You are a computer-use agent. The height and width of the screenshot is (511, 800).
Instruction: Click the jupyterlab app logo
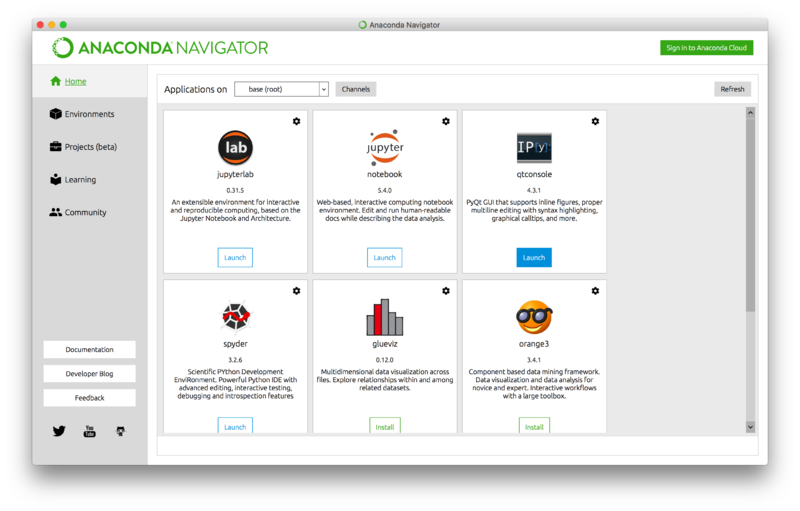(235, 147)
